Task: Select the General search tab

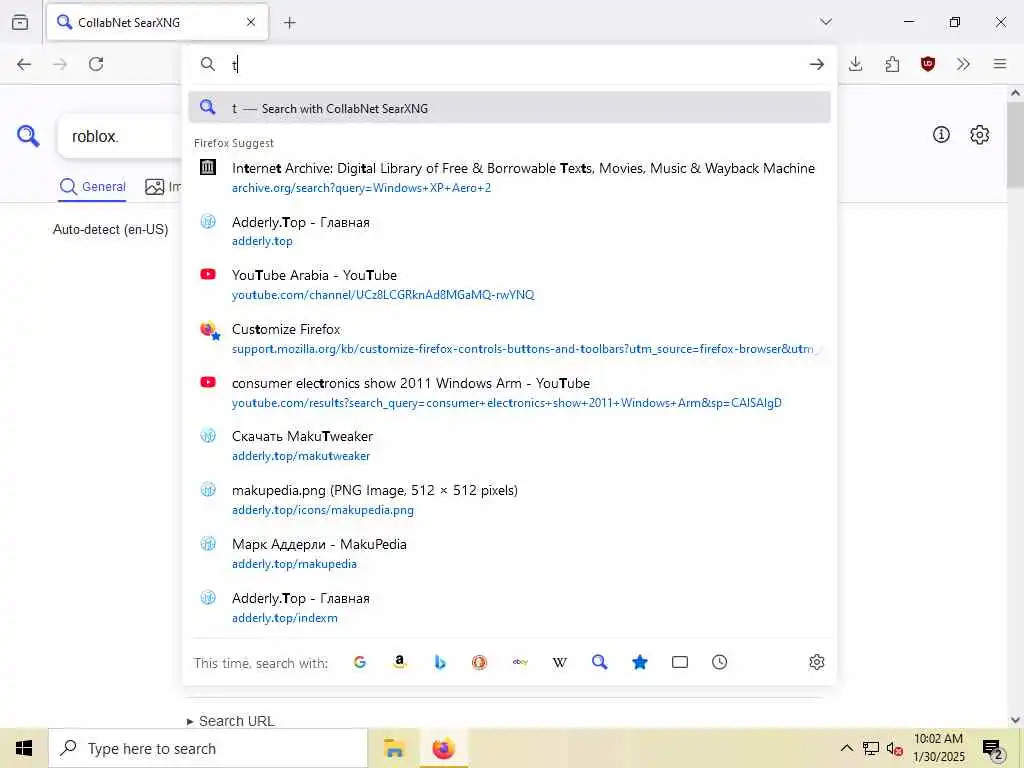Action: [x=92, y=187]
